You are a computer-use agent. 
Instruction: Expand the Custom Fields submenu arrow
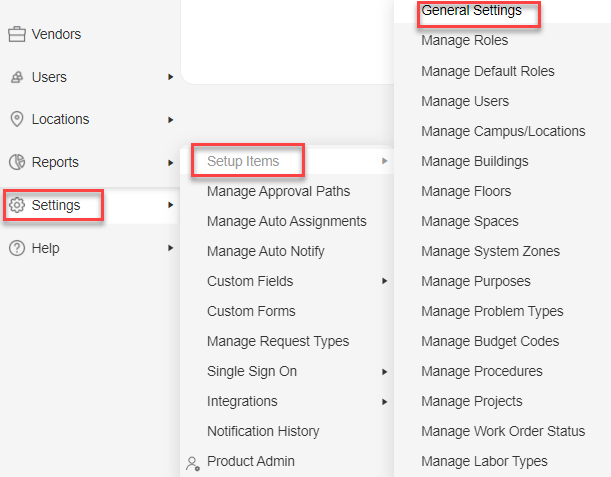[x=385, y=281]
